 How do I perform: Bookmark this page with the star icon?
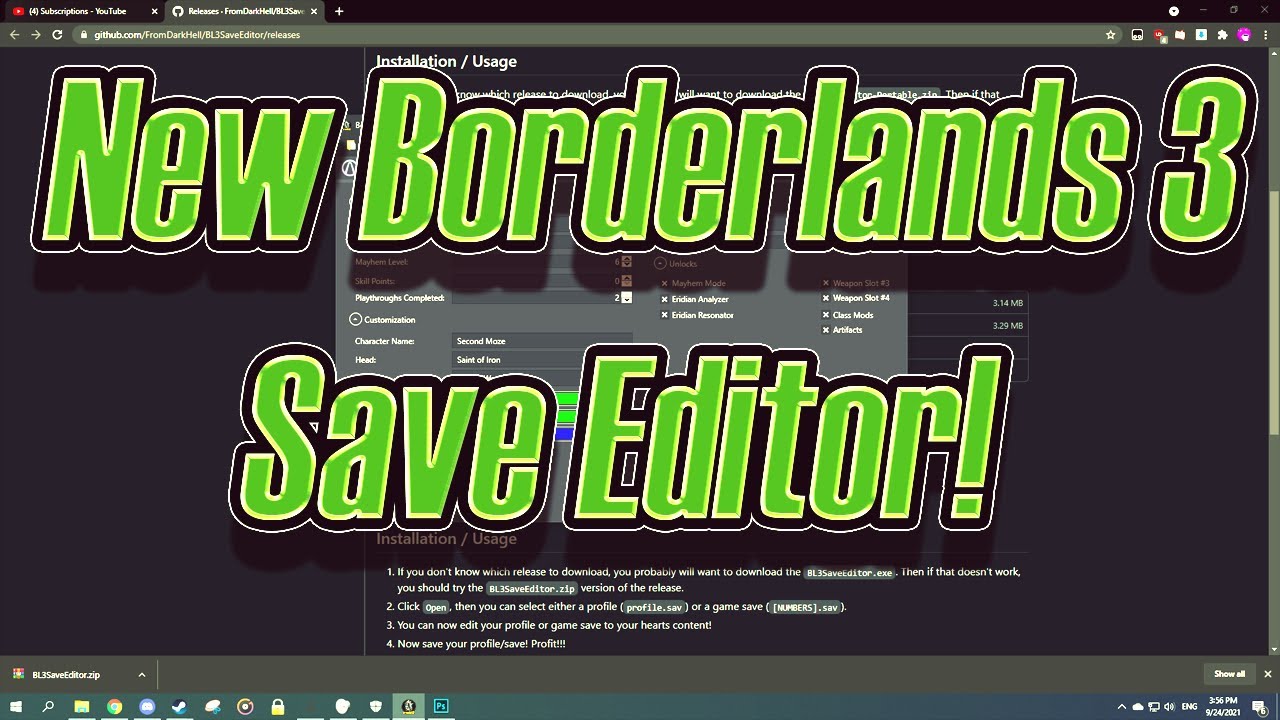tap(1110, 34)
